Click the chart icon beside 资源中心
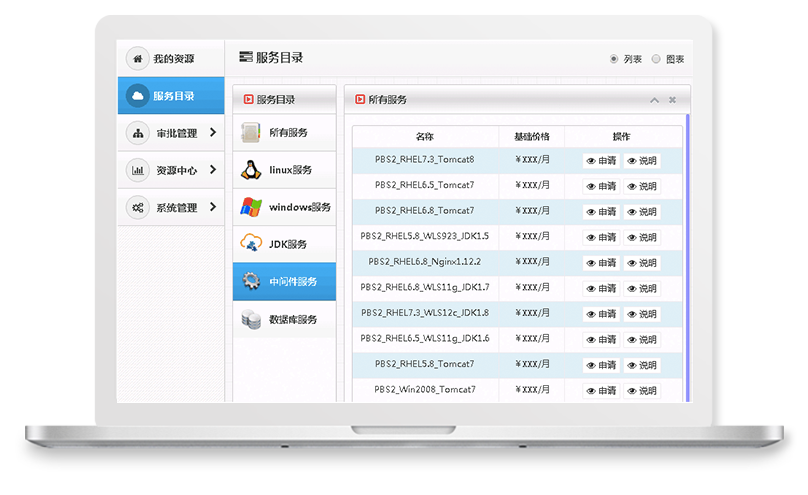 [x=137, y=170]
